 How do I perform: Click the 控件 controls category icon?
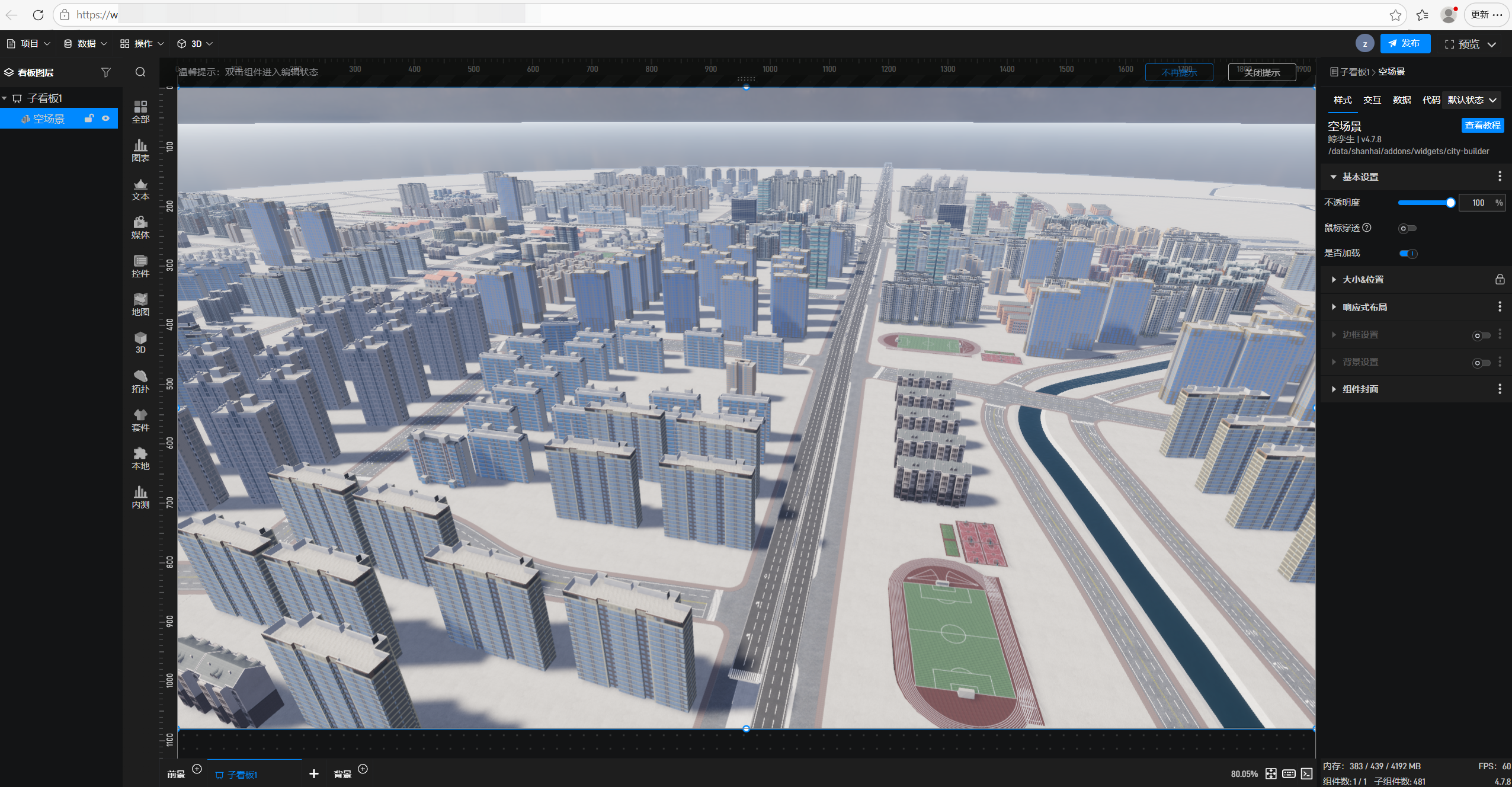(x=140, y=266)
